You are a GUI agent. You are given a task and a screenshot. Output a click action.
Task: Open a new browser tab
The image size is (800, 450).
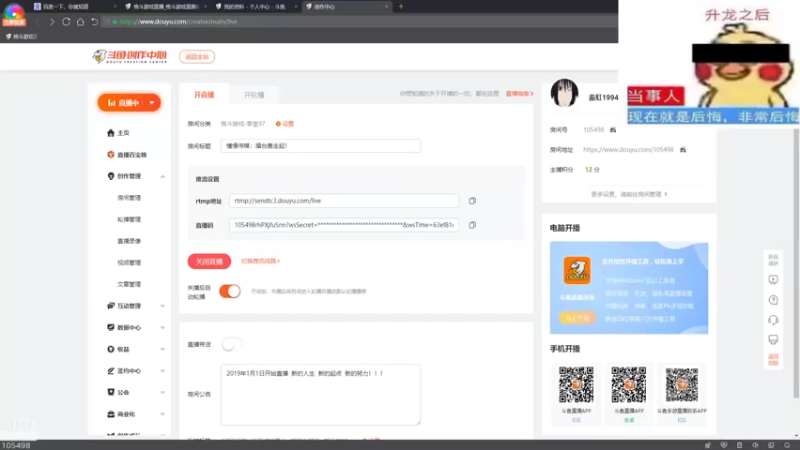click(401, 7)
